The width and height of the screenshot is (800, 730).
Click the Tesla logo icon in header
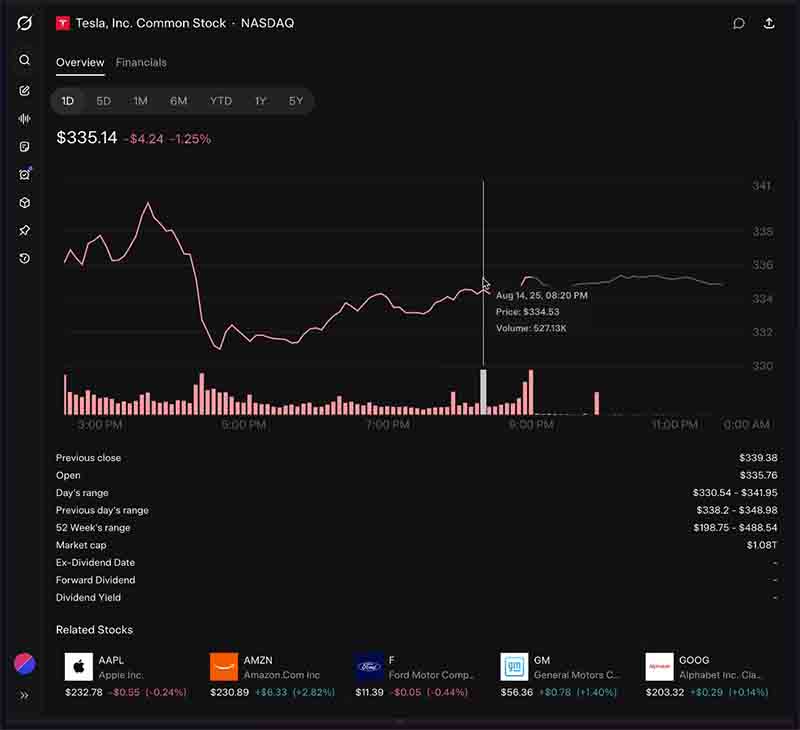pyautogui.click(x=63, y=23)
